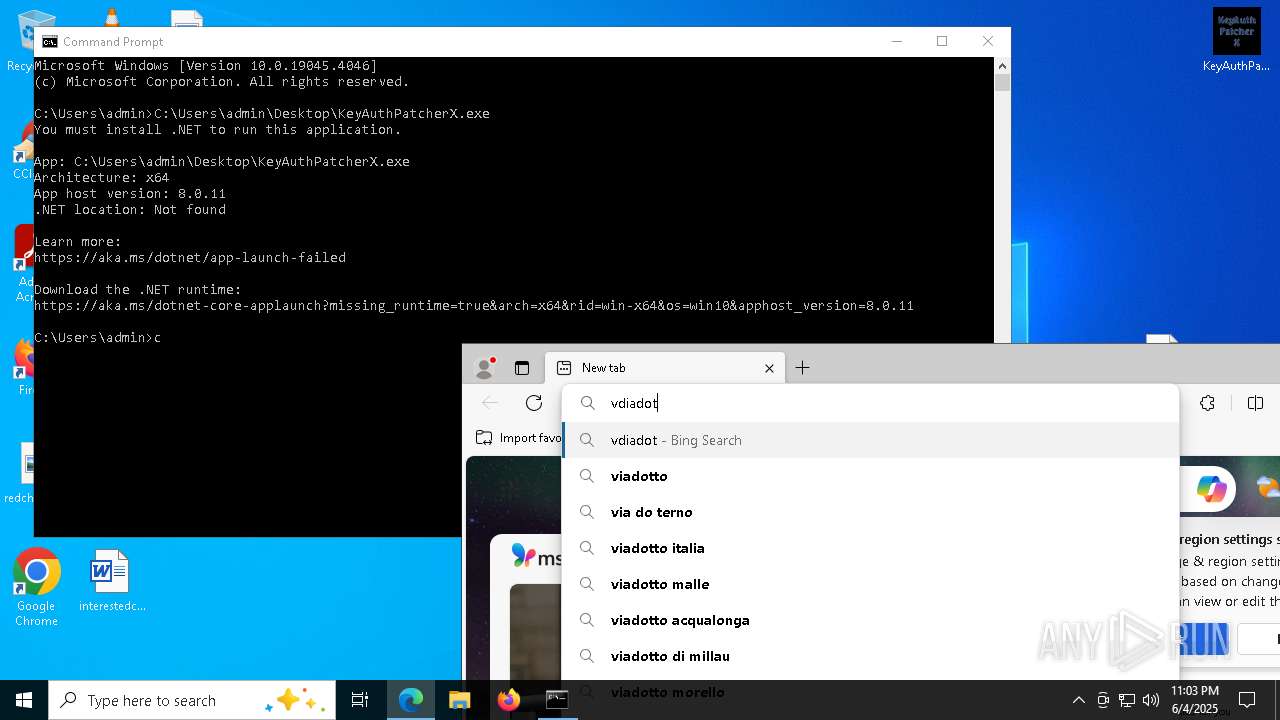This screenshot has height=720, width=1280.
Task: Choose the 'viadotto italia' suggestion
Action: (x=870, y=548)
